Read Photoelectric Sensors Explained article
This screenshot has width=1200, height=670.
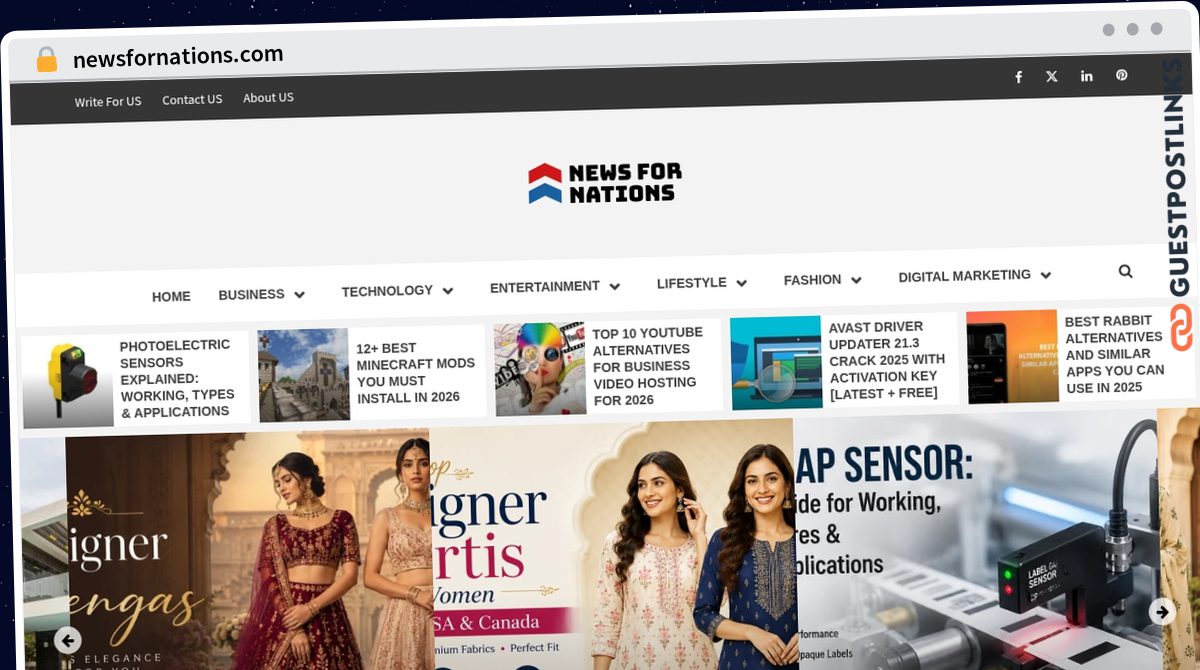pyautogui.click(x=177, y=378)
